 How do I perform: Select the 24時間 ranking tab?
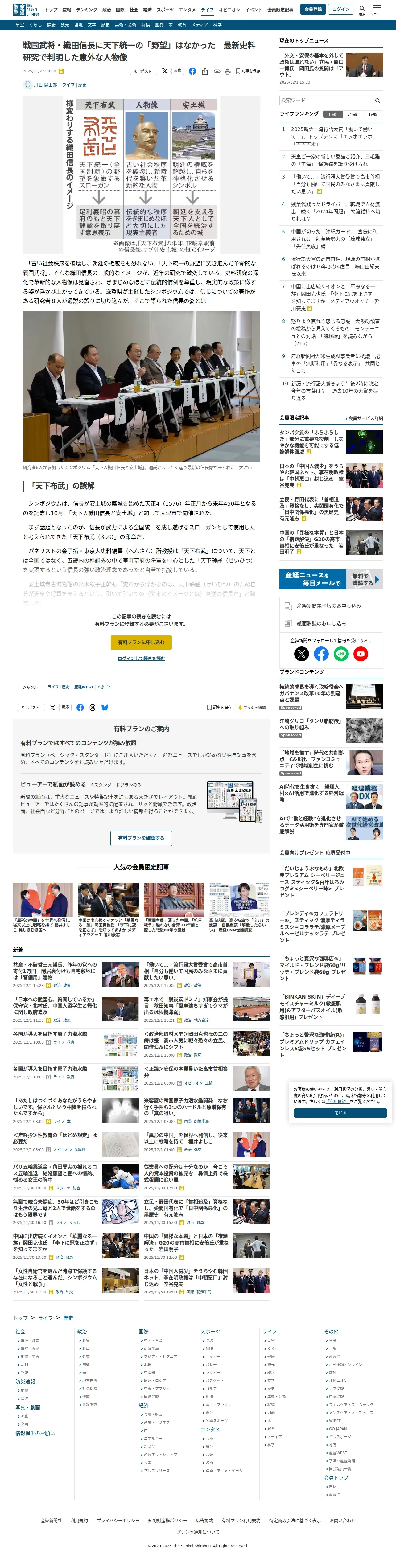pos(353,114)
